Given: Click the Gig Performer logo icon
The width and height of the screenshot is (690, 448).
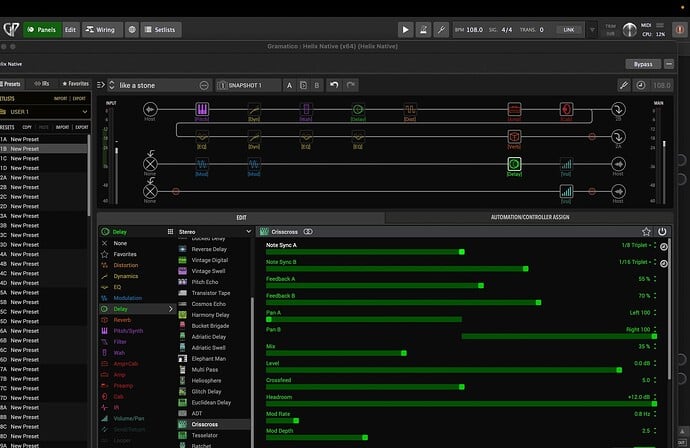Looking at the screenshot, I should tap(11, 29).
